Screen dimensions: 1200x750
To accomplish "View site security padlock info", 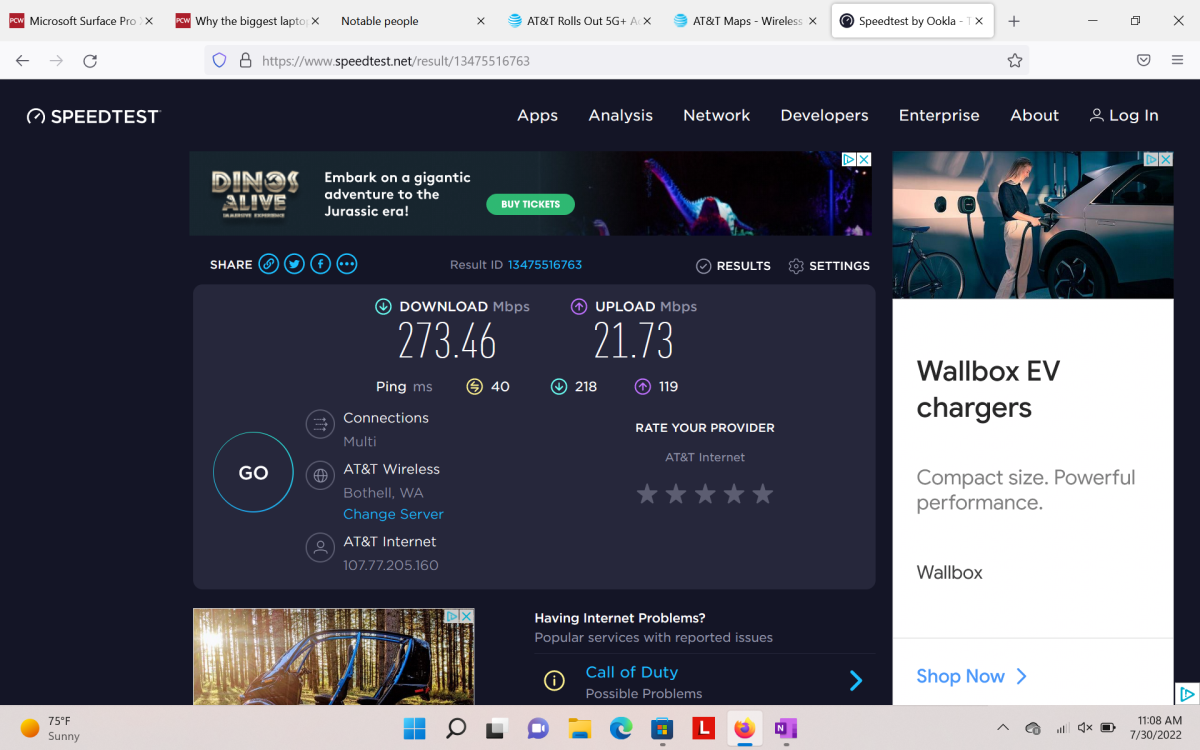I will (x=245, y=61).
